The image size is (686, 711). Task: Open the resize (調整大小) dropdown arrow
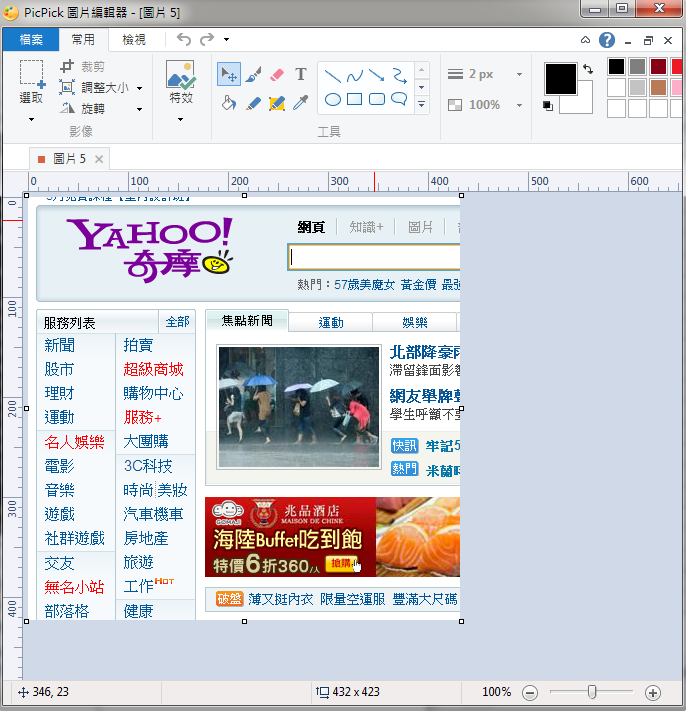click(x=140, y=88)
